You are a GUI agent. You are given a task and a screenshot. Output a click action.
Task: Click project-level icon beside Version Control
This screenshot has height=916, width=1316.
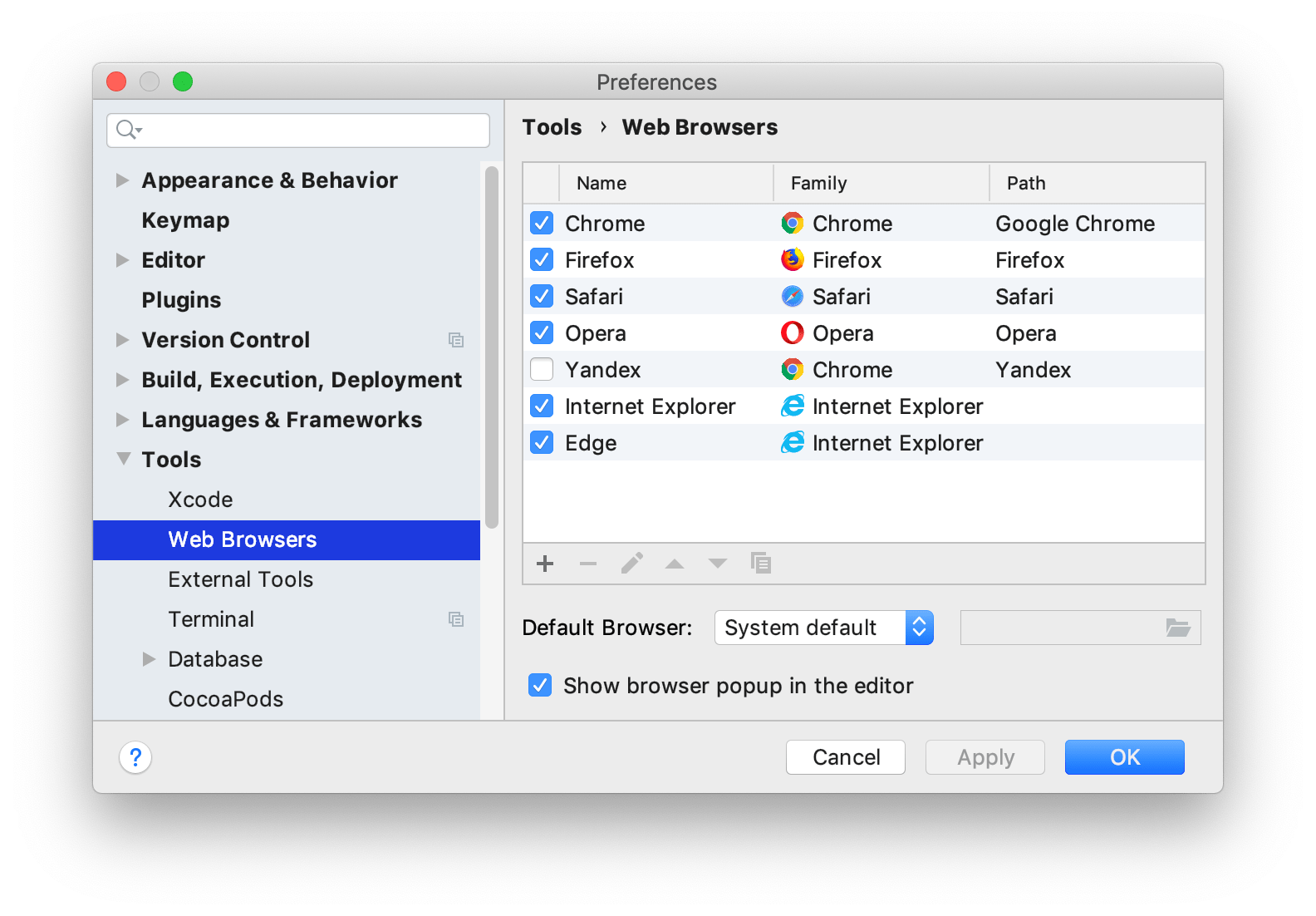[456, 340]
